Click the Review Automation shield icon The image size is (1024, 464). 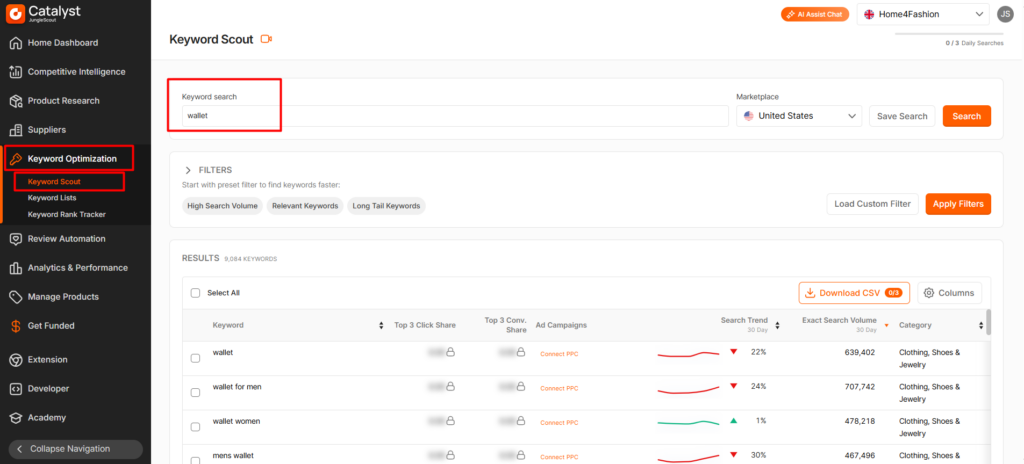pos(16,239)
